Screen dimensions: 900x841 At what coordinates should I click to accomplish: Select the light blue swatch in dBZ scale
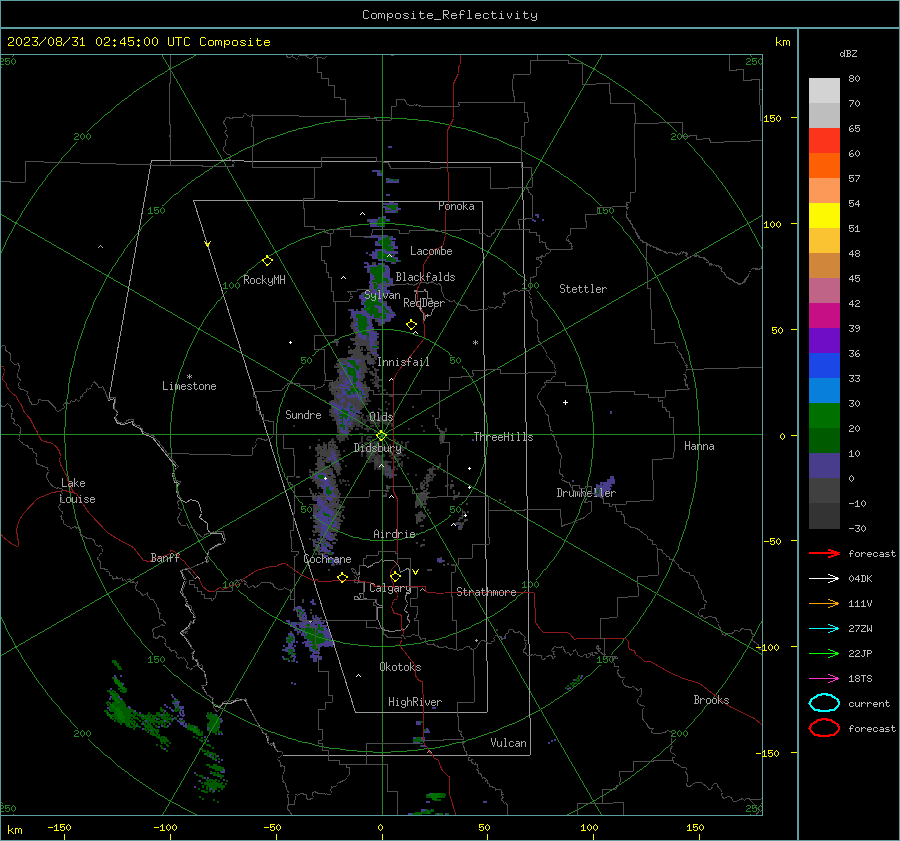[824, 390]
